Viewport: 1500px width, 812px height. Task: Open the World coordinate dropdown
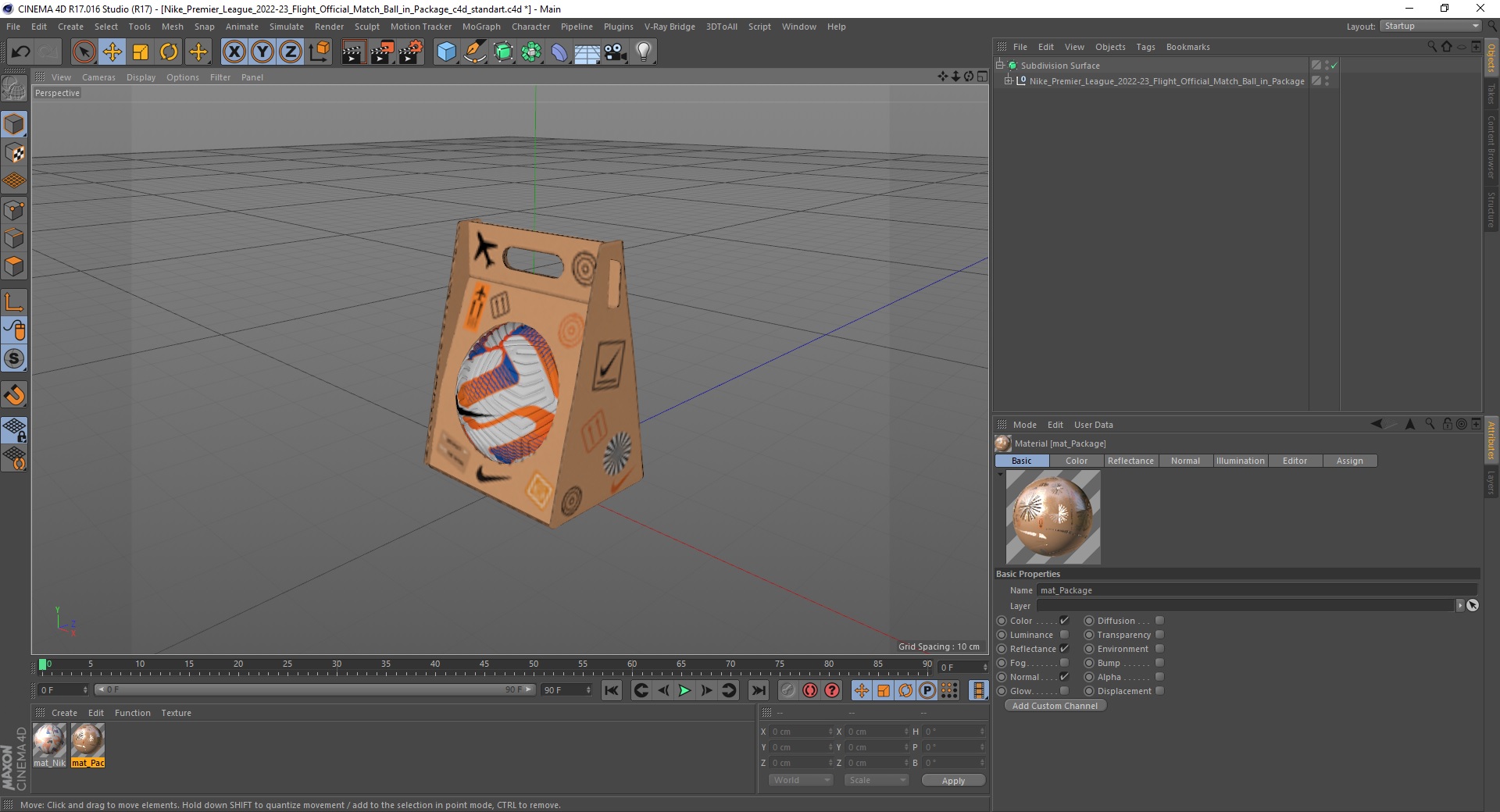point(801,780)
